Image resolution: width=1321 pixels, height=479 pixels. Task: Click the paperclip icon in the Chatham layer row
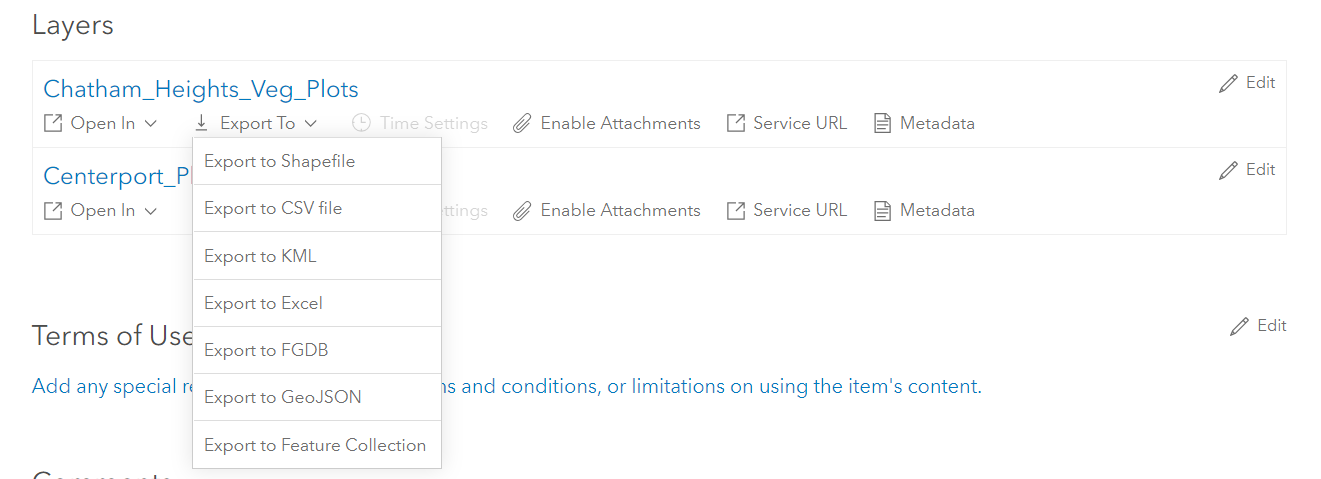coord(522,124)
